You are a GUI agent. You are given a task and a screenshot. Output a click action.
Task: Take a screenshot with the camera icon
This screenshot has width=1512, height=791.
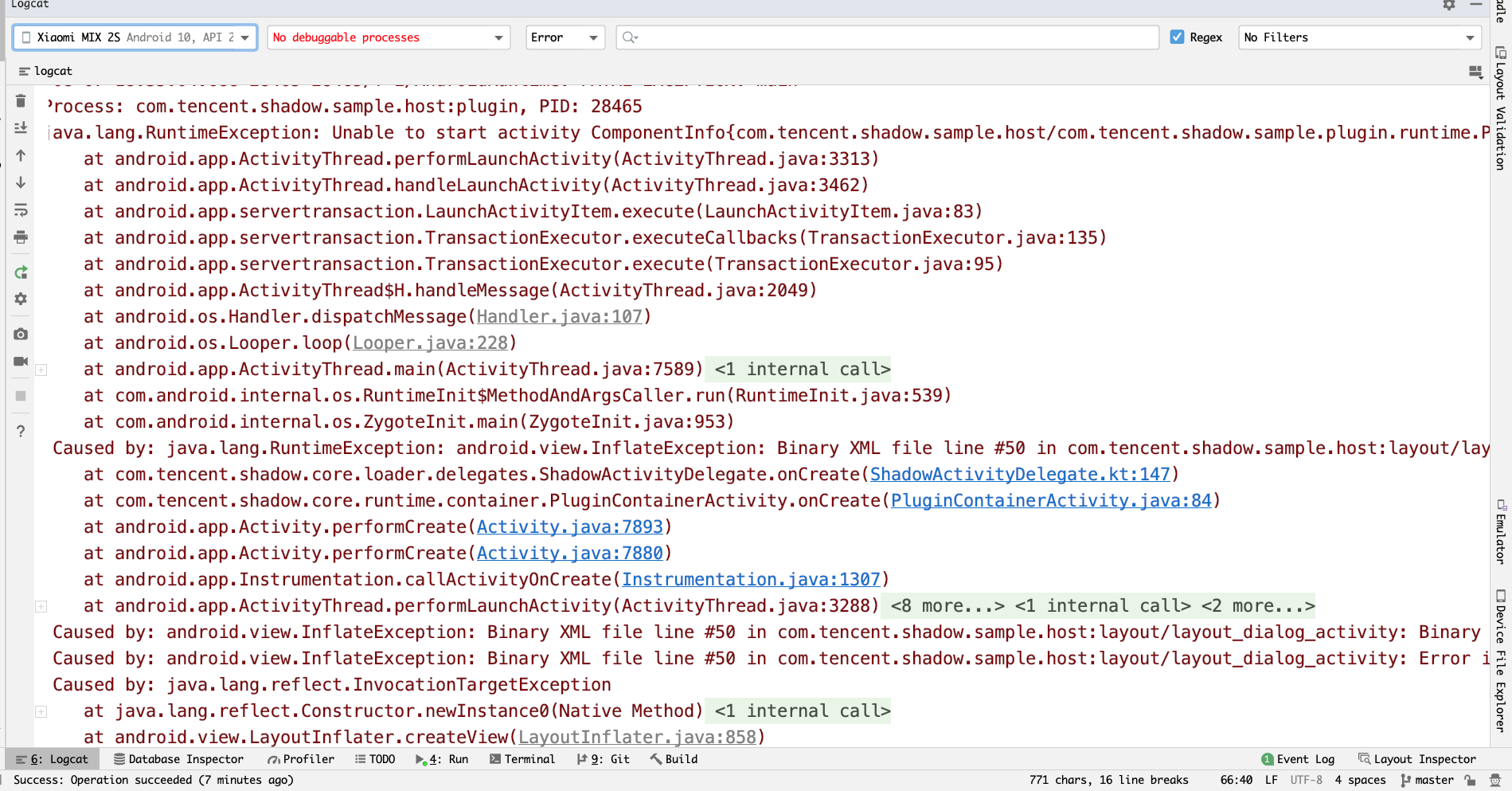(x=21, y=334)
